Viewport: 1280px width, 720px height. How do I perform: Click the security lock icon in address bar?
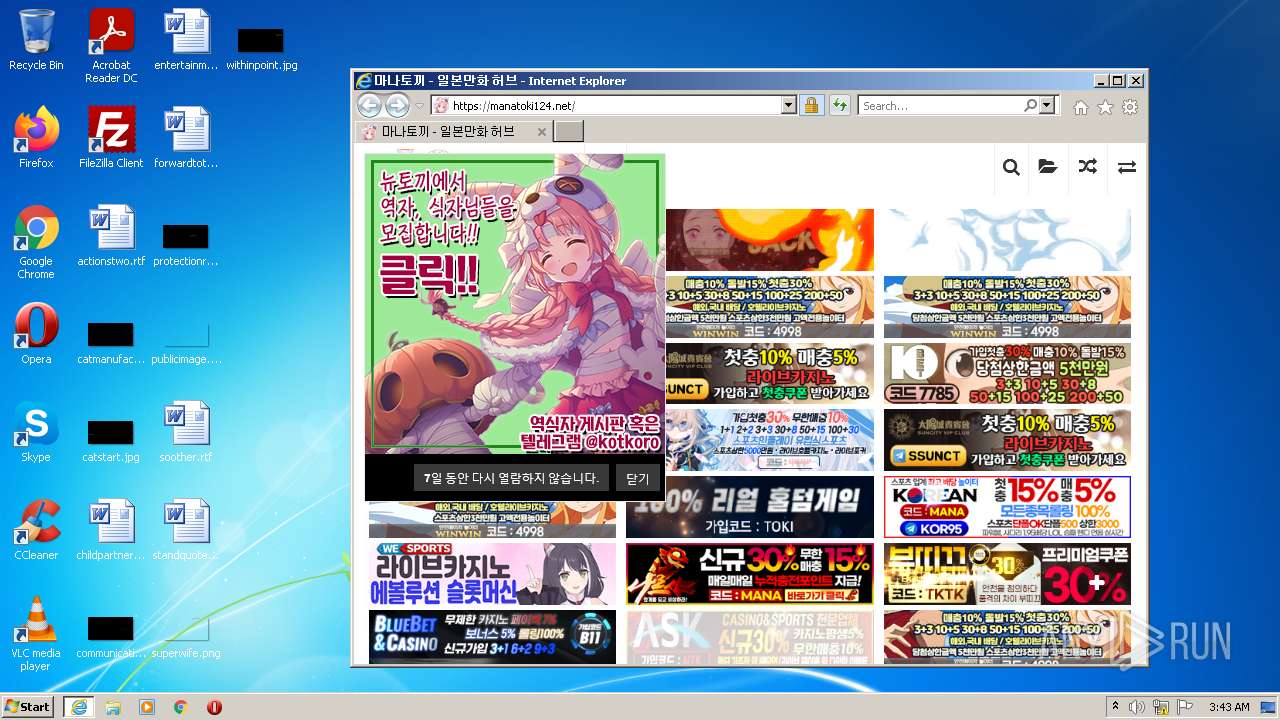811,105
